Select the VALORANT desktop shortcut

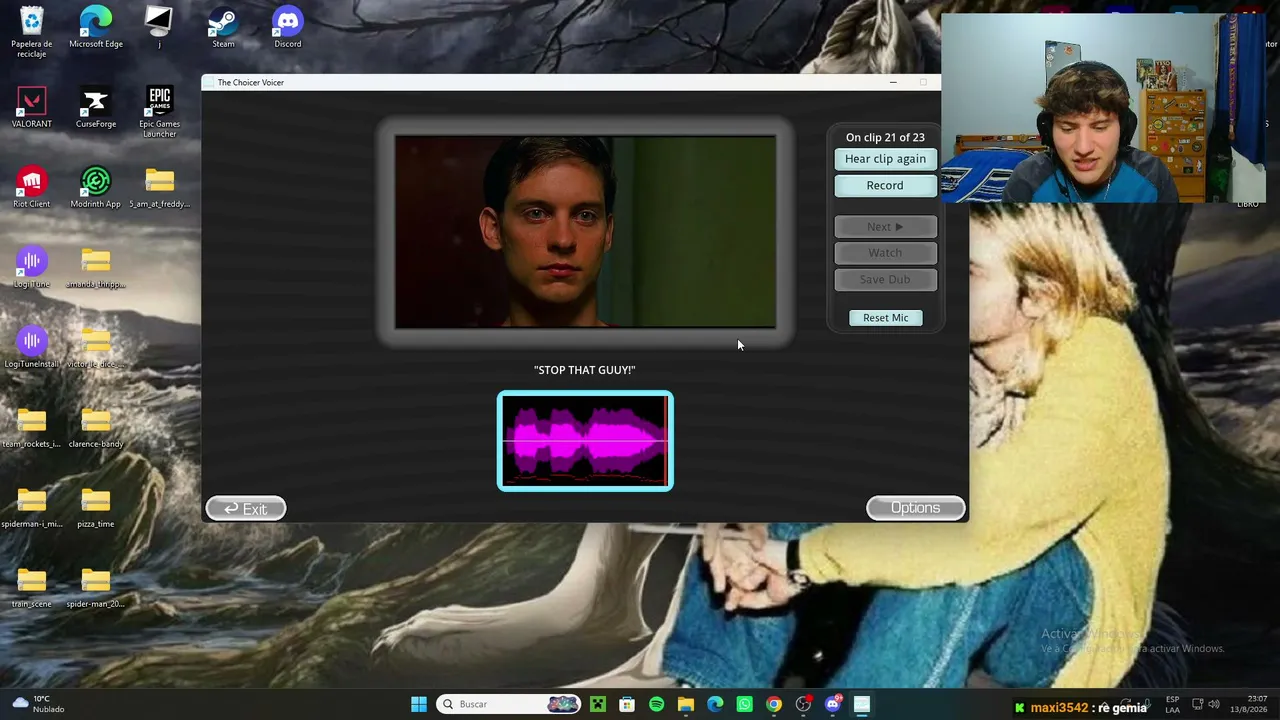click(32, 107)
